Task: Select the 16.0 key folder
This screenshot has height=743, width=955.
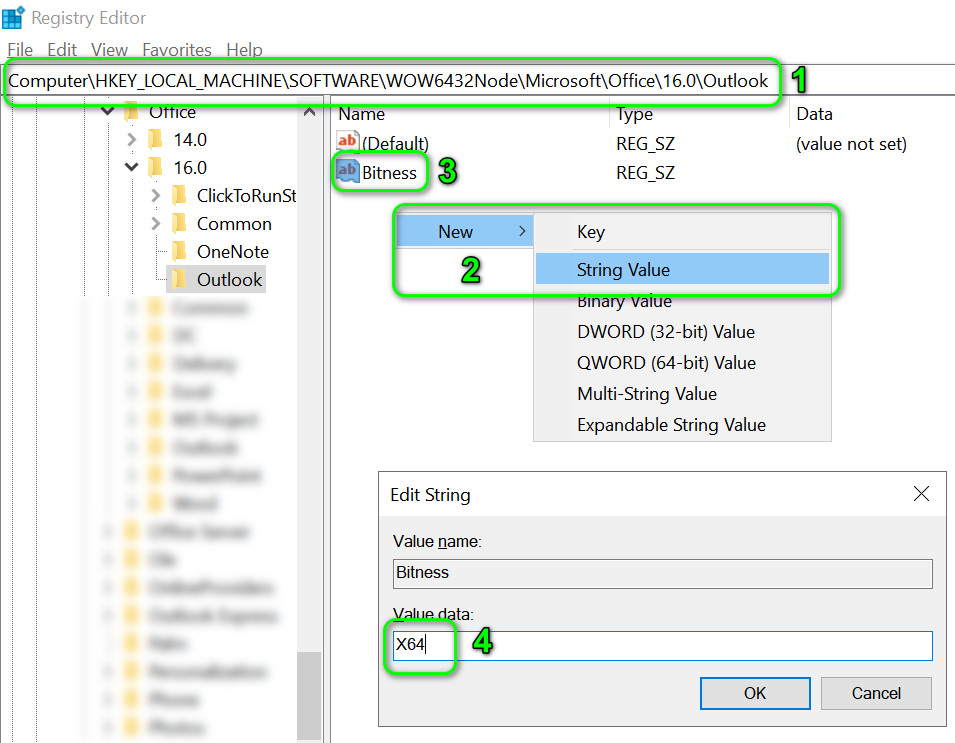Action: [190, 167]
